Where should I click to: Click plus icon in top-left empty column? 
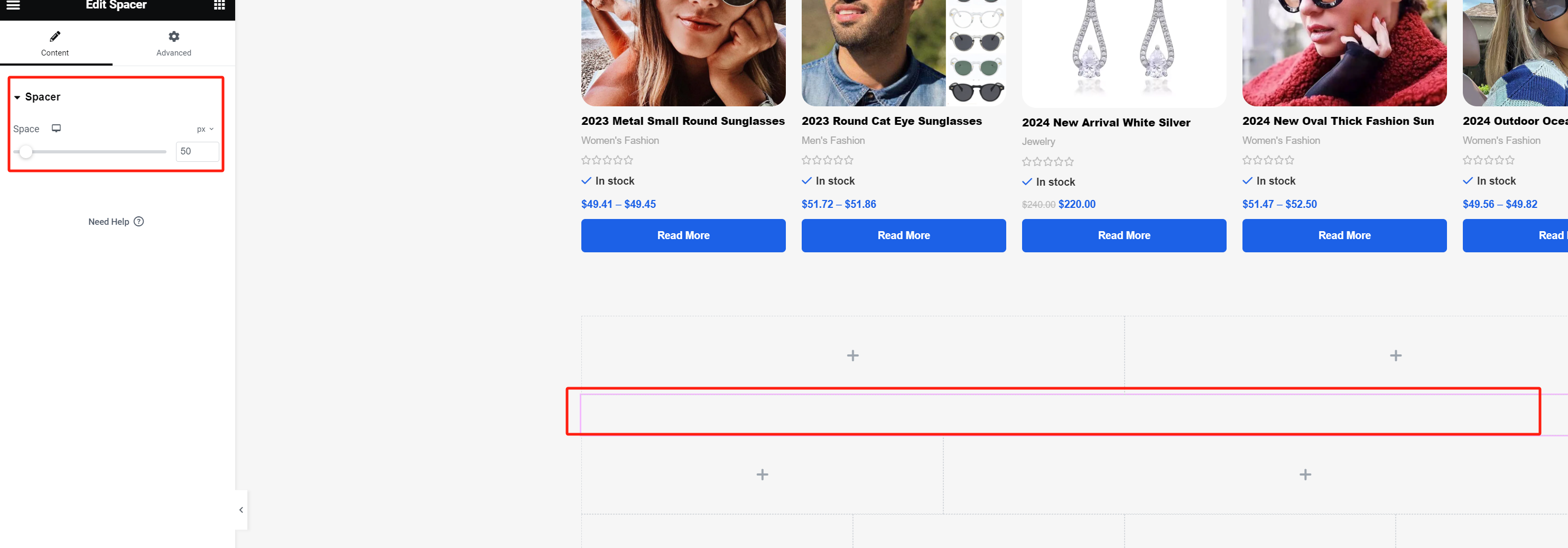(852, 355)
